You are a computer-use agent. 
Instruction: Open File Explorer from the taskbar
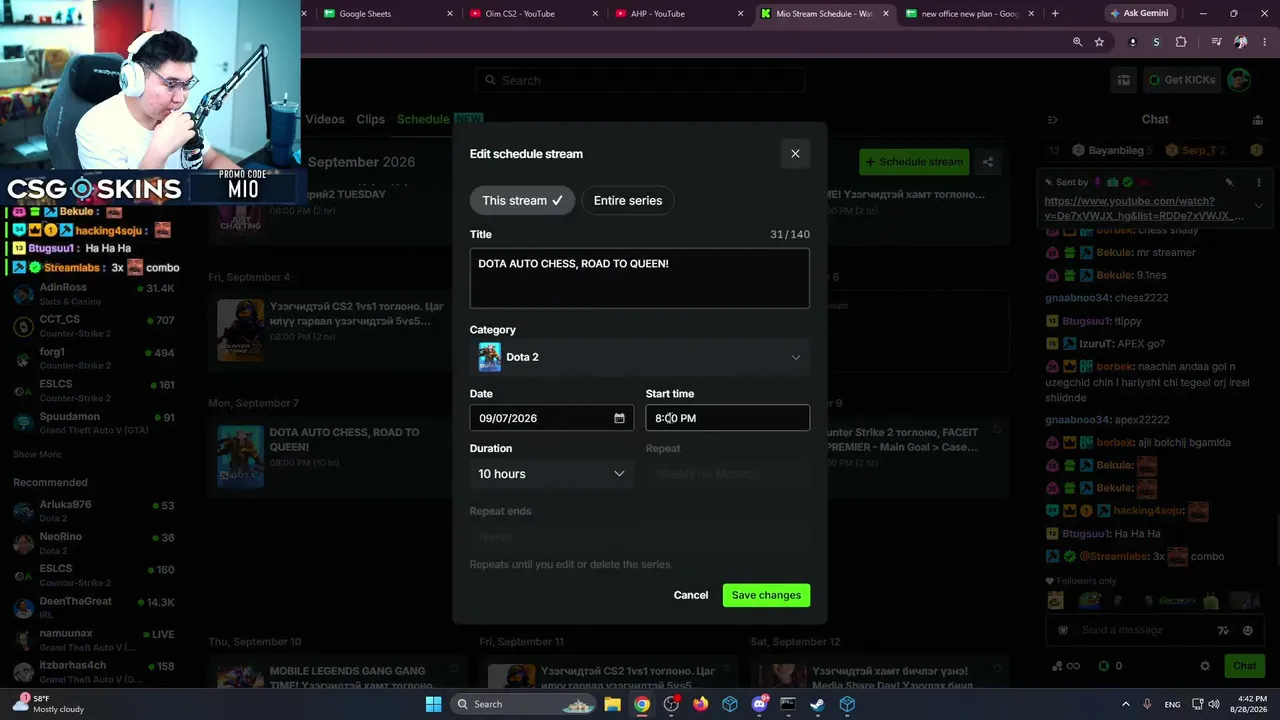pyautogui.click(x=612, y=704)
